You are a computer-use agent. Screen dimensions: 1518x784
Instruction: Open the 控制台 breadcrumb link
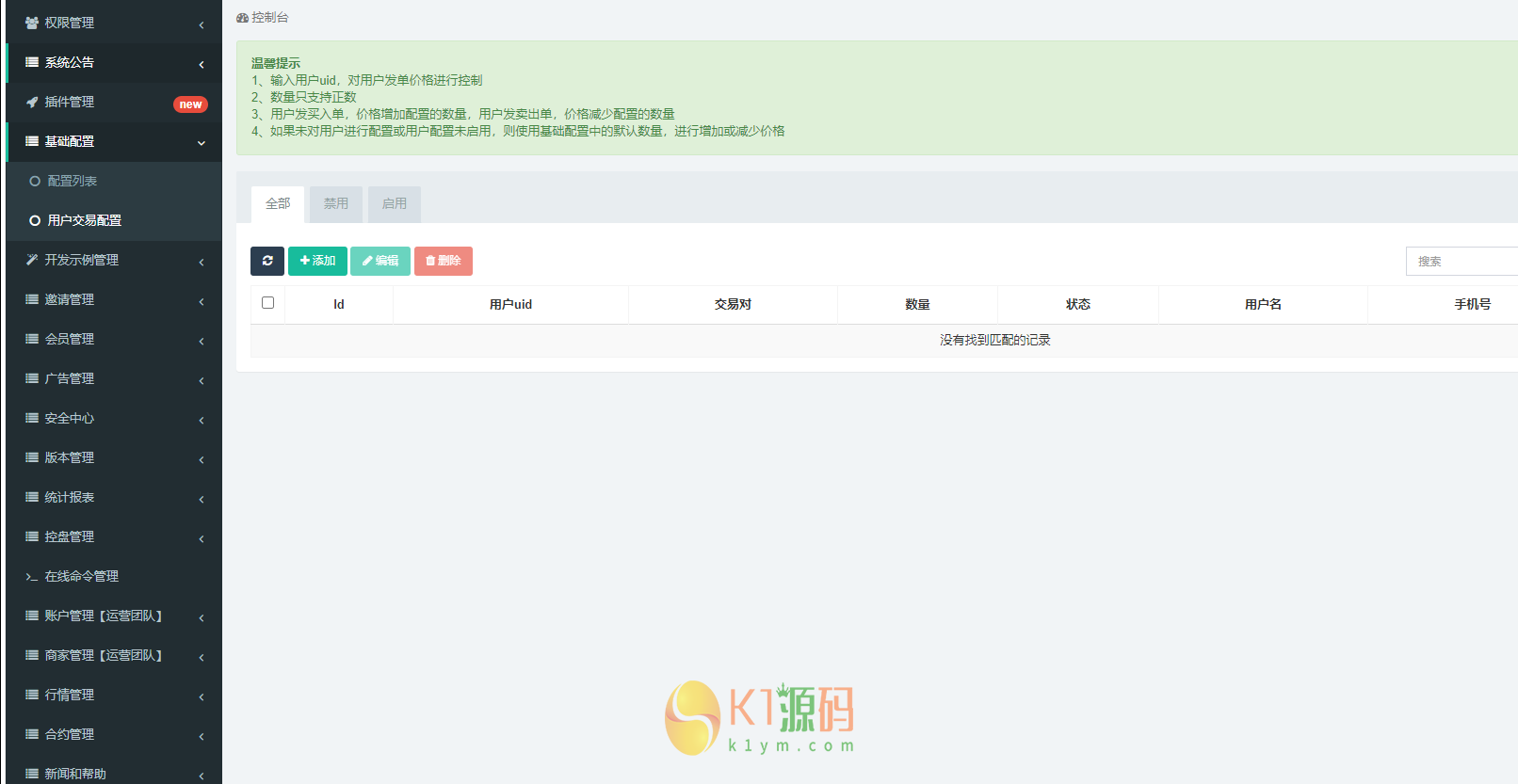pos(263,18)
